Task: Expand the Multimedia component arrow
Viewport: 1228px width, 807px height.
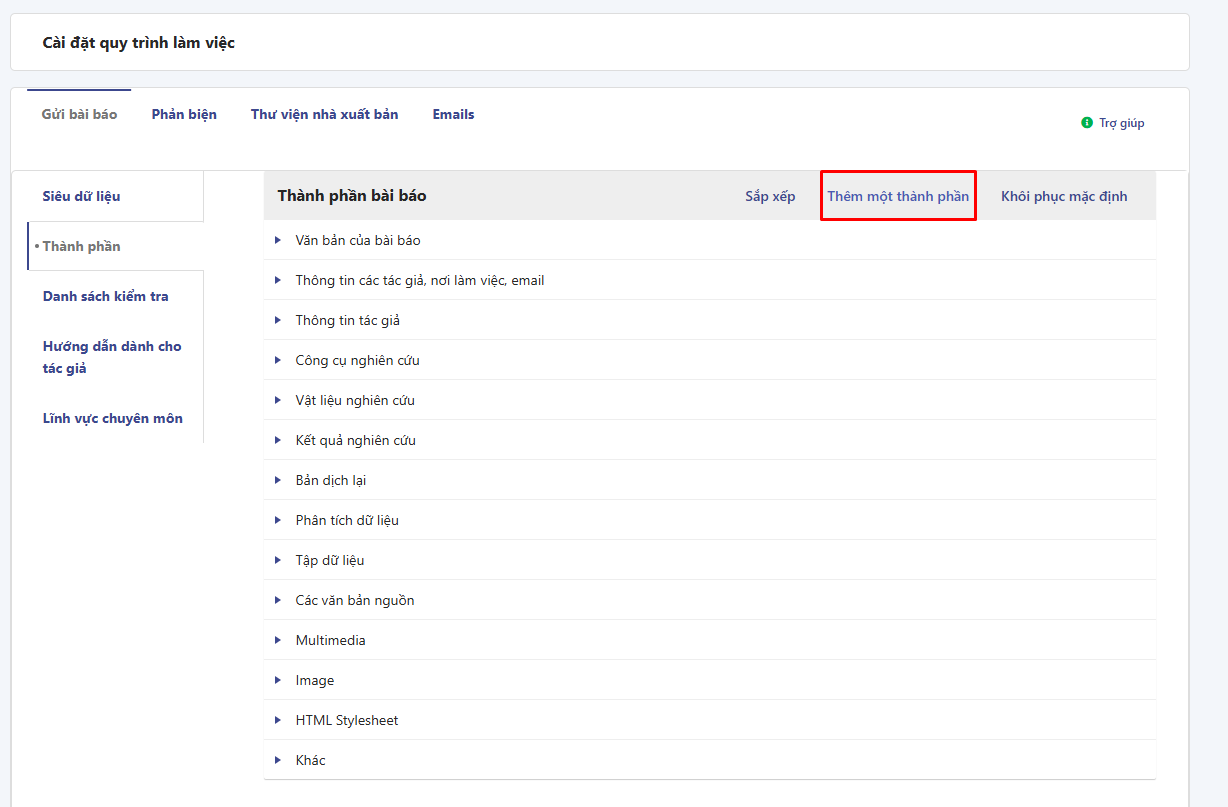Action: pos(278,640)
